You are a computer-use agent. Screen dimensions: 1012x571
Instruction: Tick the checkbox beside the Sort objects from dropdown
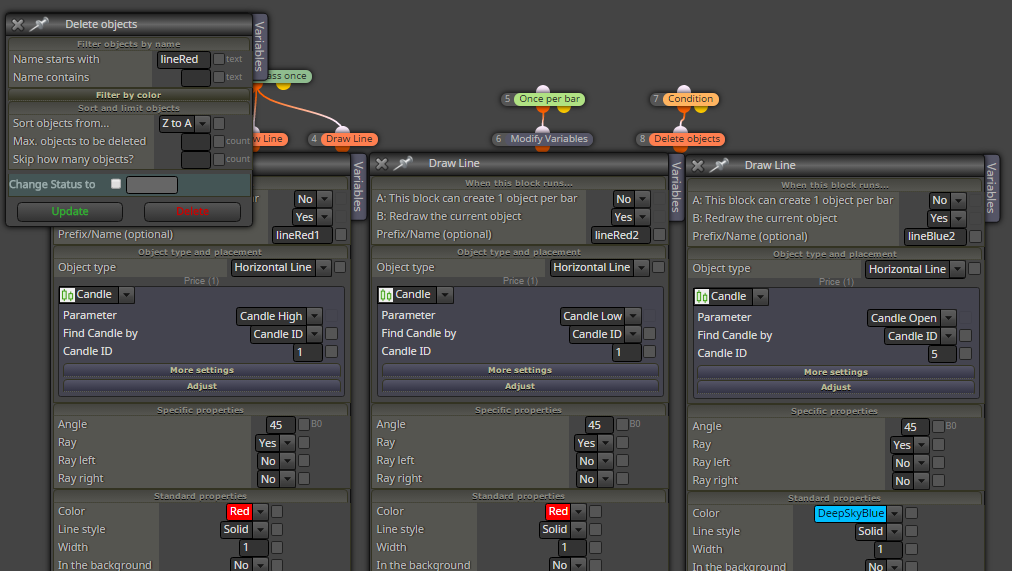[219, 123]
